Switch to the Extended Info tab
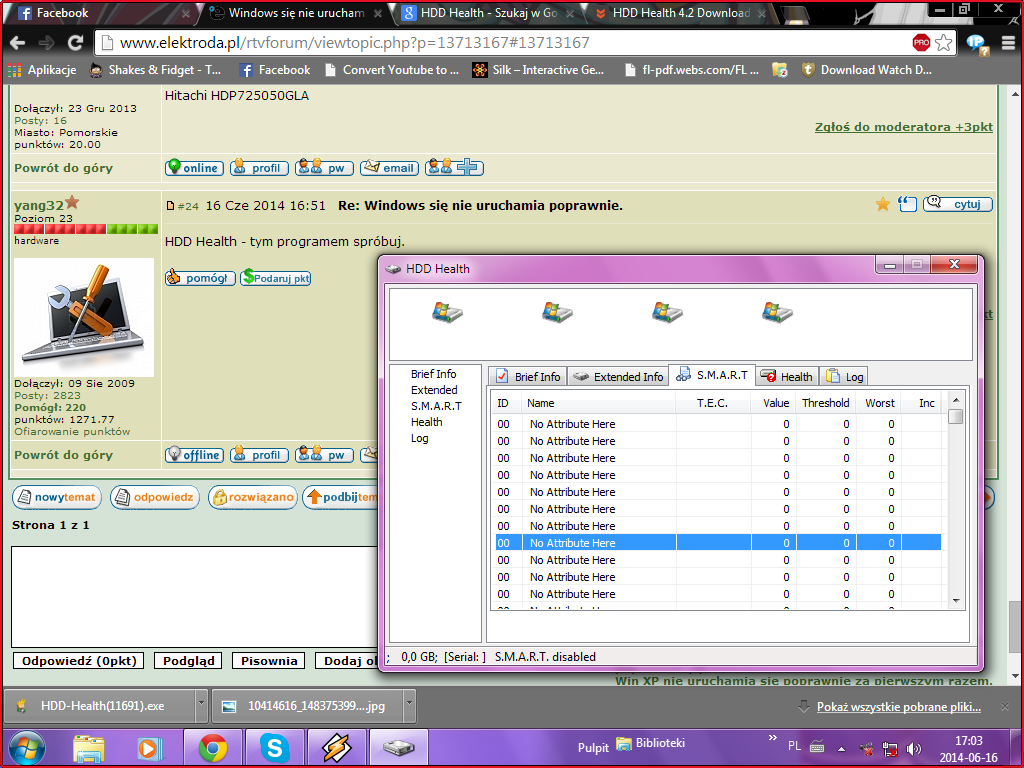 [618, 376]
